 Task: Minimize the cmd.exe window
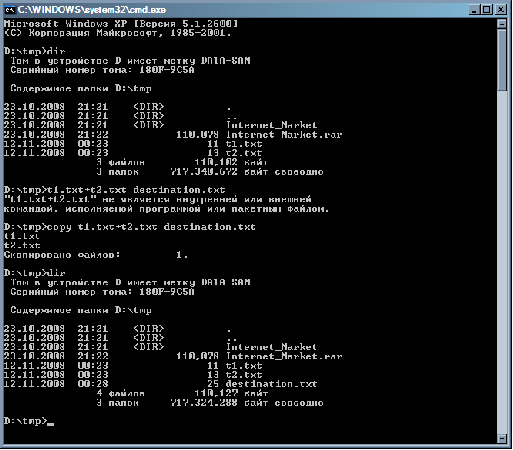(474, 10)
